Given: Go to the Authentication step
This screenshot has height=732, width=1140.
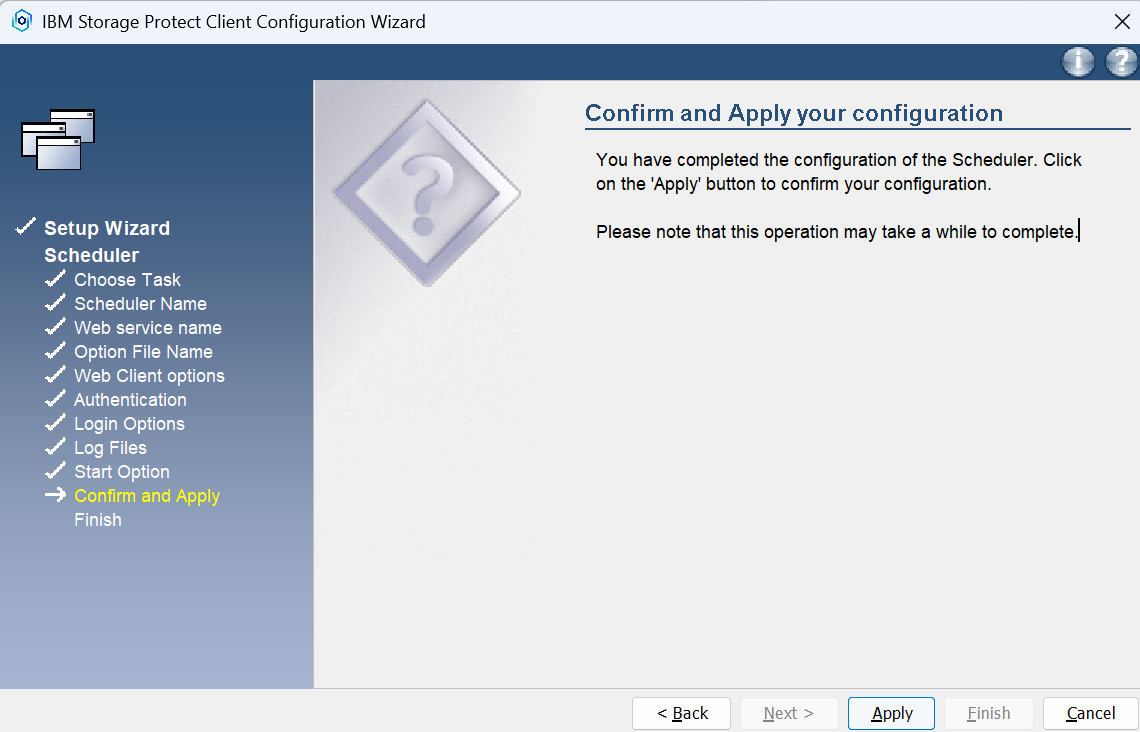Looking at the screenshot, I should pos(130,400).
